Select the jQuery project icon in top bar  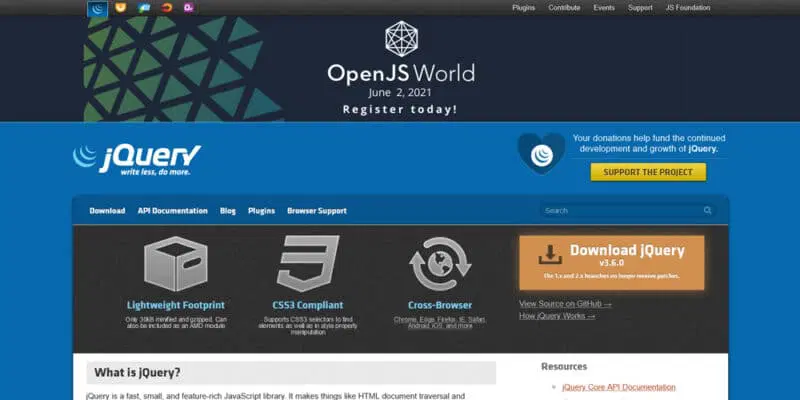[x=97, y=8]
